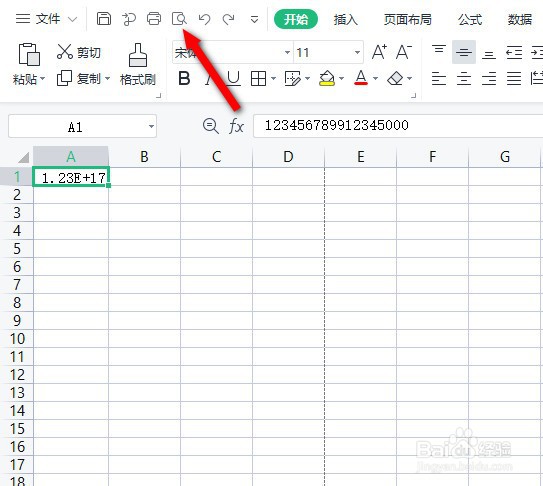Align text left
This screenshot has height=486, width=543.
(439, 79)
